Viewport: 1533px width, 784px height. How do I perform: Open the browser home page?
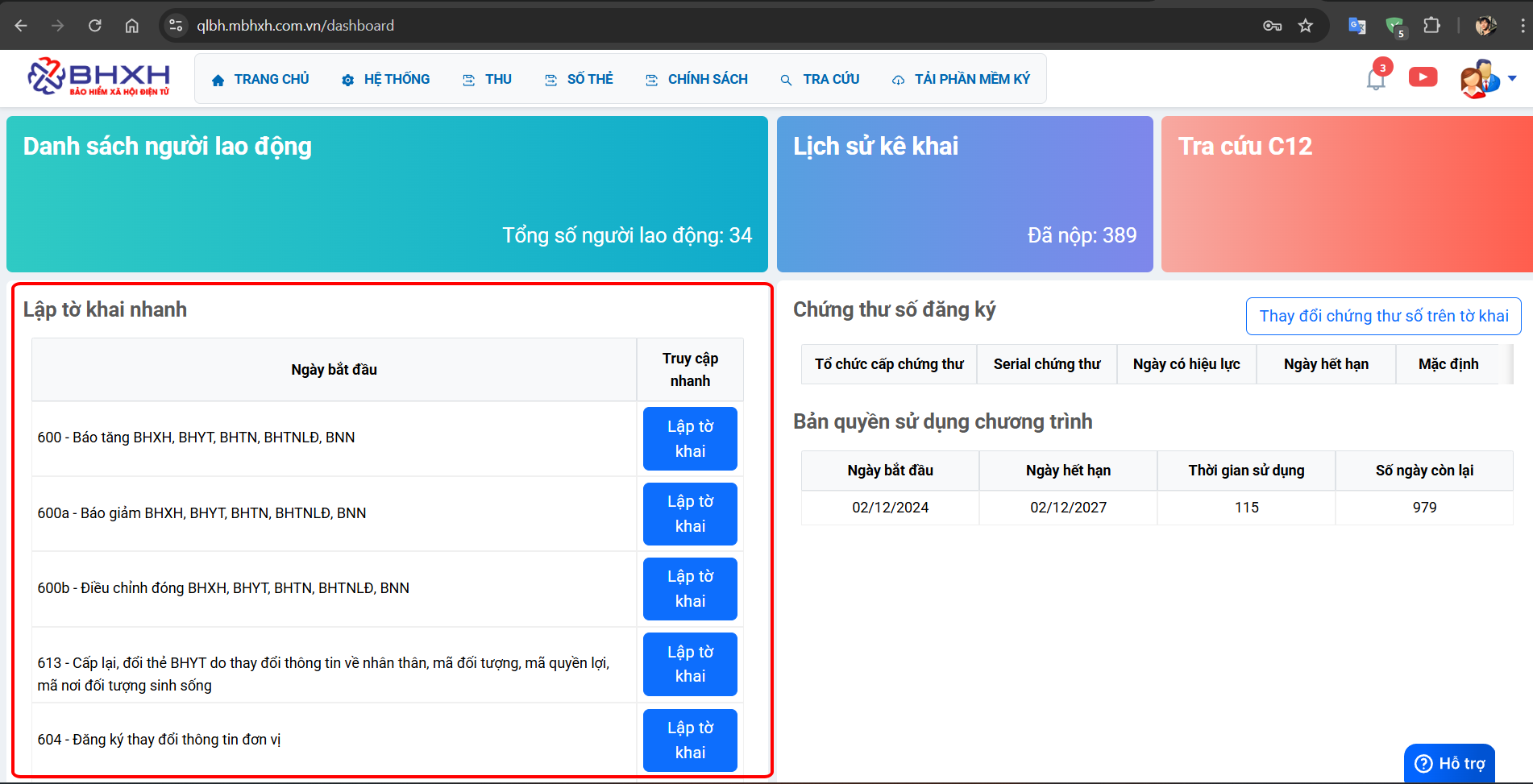click(132, 26)
